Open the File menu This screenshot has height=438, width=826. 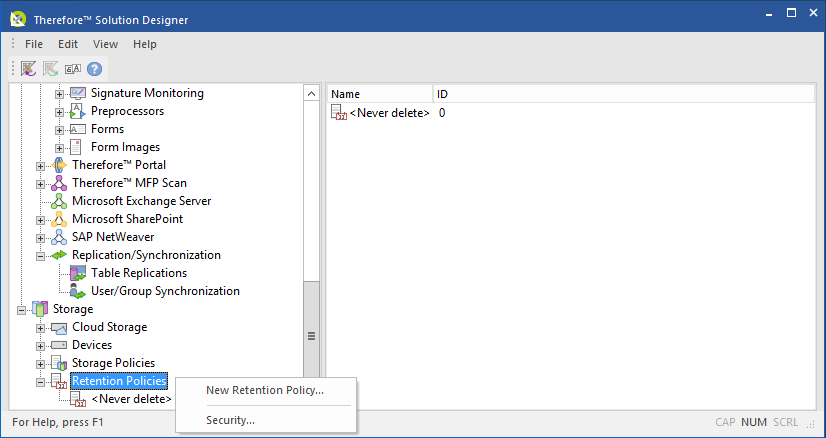(x=34, y=44)
